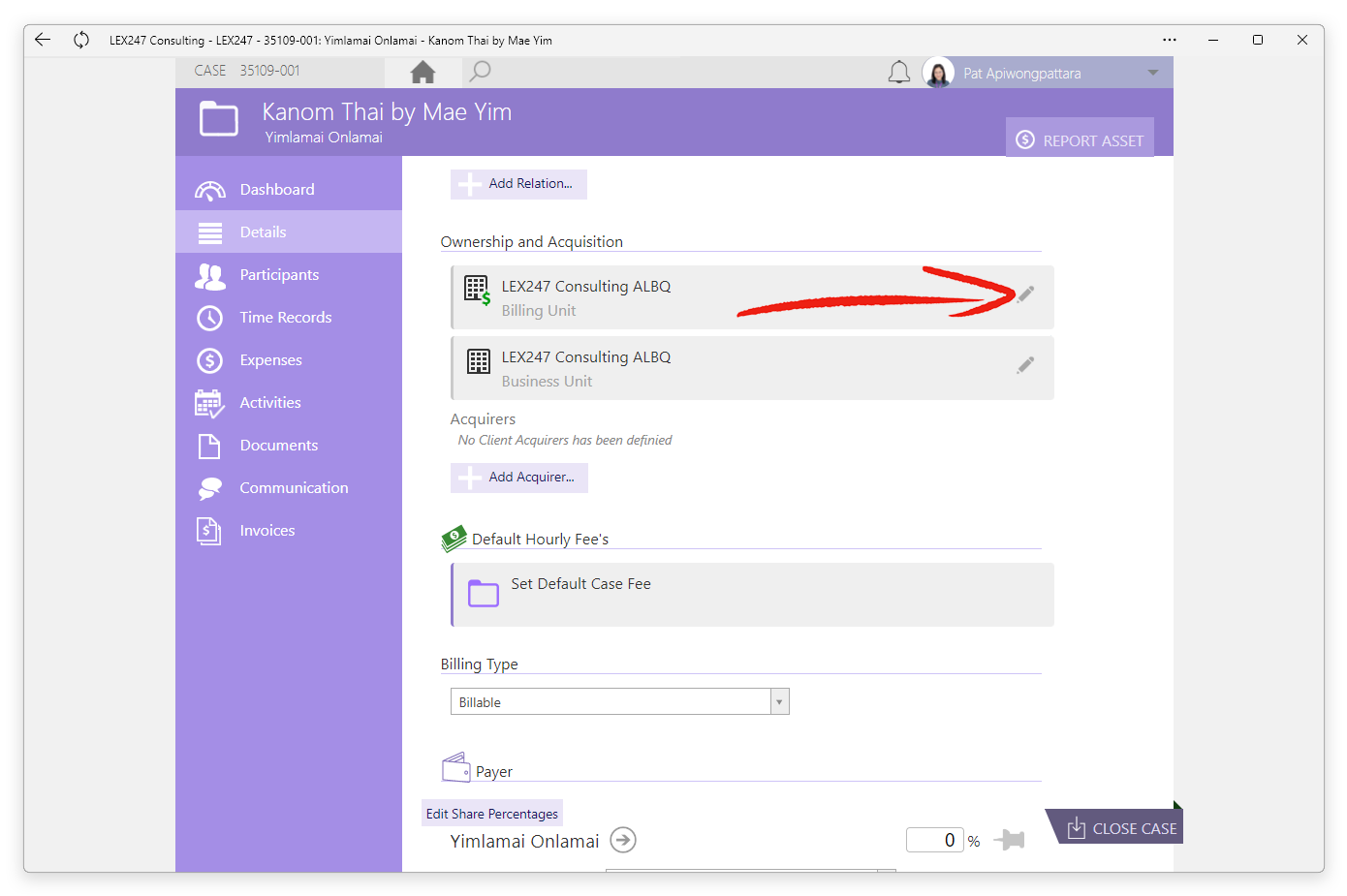Open the Activities section

click(x=289, y=402)
